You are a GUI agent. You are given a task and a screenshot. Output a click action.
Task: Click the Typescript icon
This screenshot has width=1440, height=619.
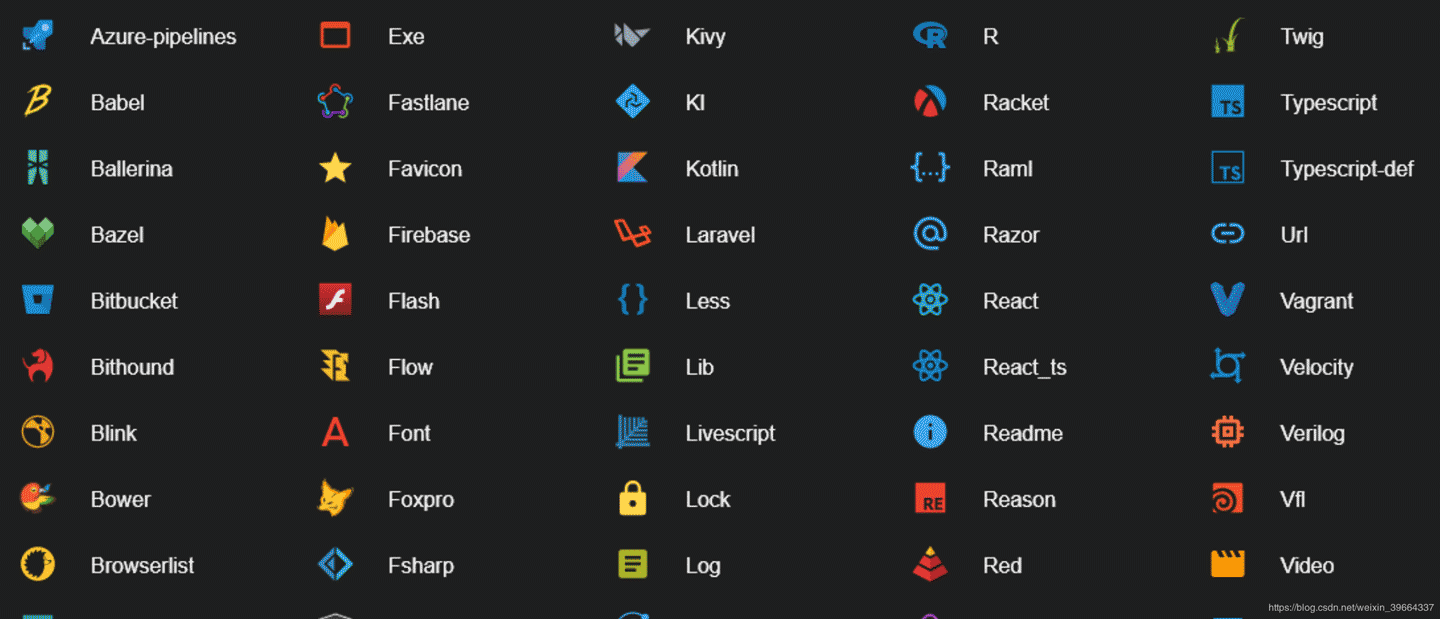tap(1228, 102)
